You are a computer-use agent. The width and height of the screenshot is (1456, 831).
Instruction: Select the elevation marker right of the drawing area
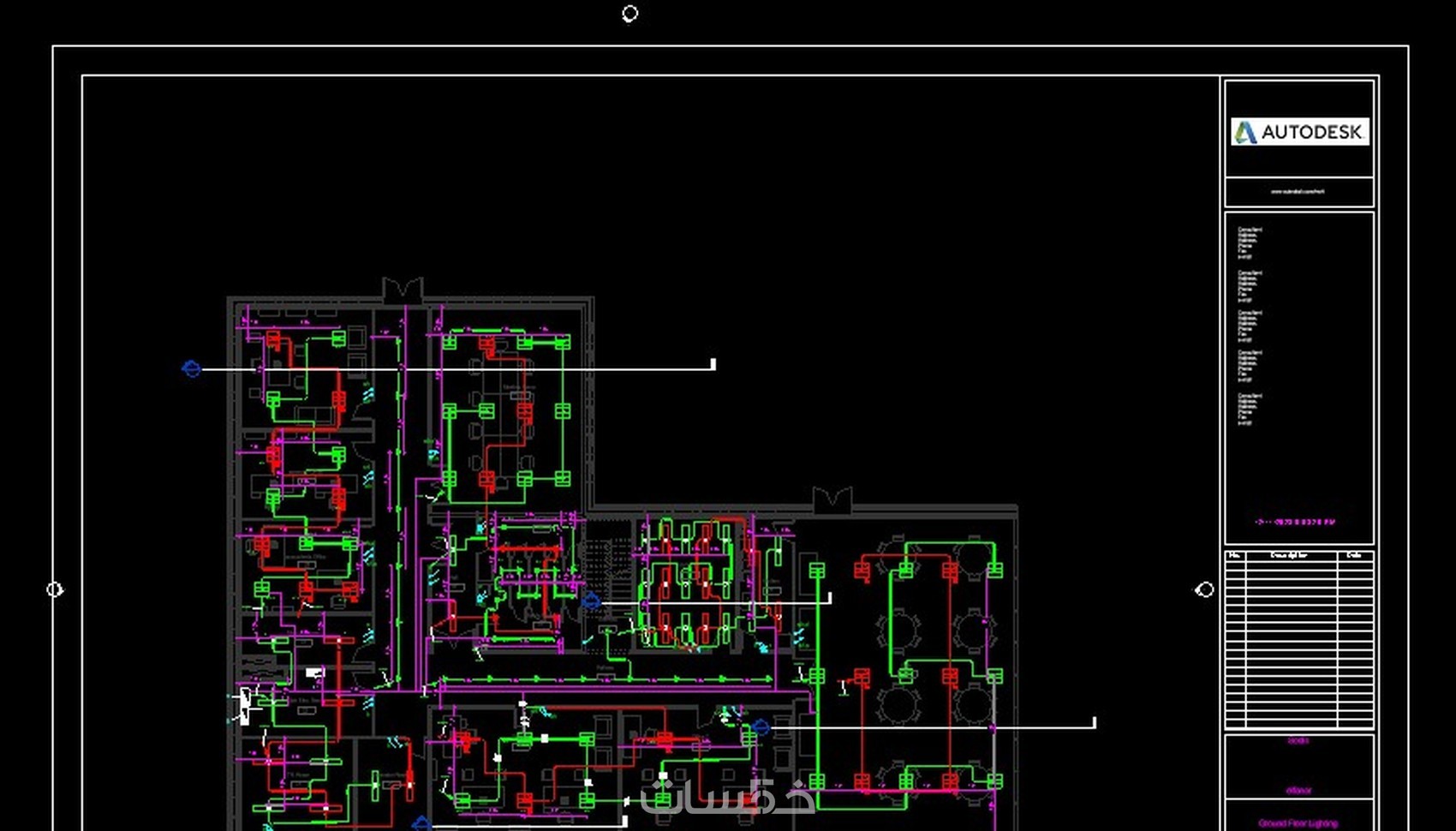click(x=1205, y=589)
